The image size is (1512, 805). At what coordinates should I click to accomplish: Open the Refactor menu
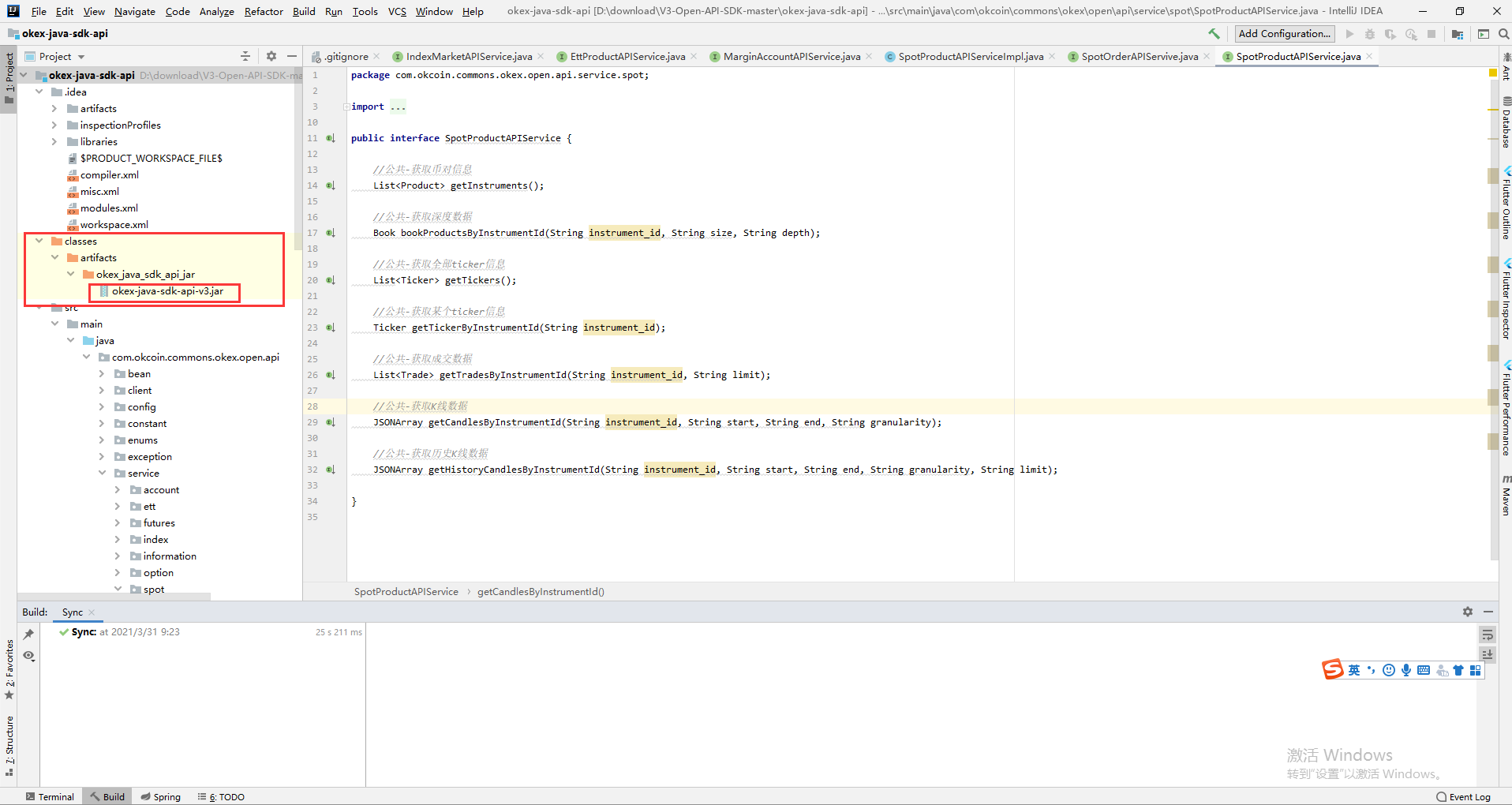pyautogui.click(x=264, y=11)
